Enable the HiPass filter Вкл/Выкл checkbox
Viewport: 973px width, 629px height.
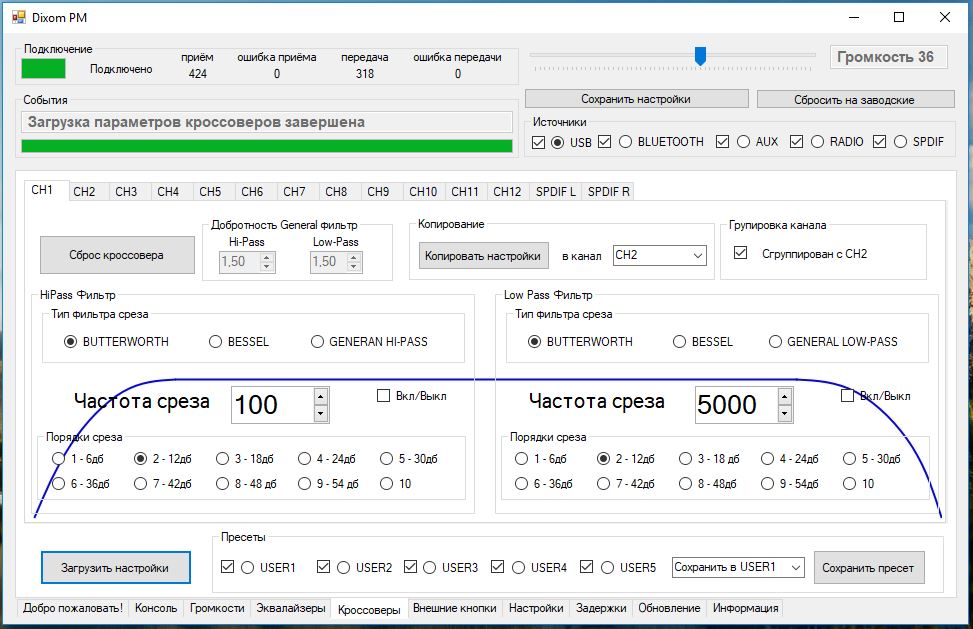383,396
